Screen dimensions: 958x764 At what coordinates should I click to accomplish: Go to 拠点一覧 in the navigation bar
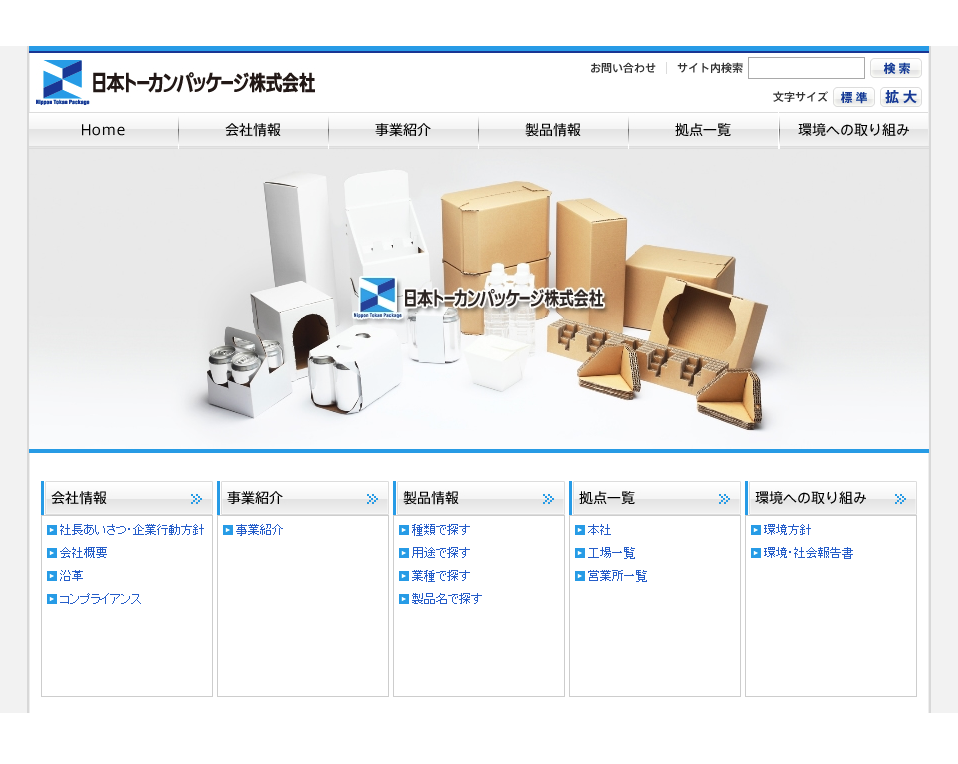coord(703,130)
